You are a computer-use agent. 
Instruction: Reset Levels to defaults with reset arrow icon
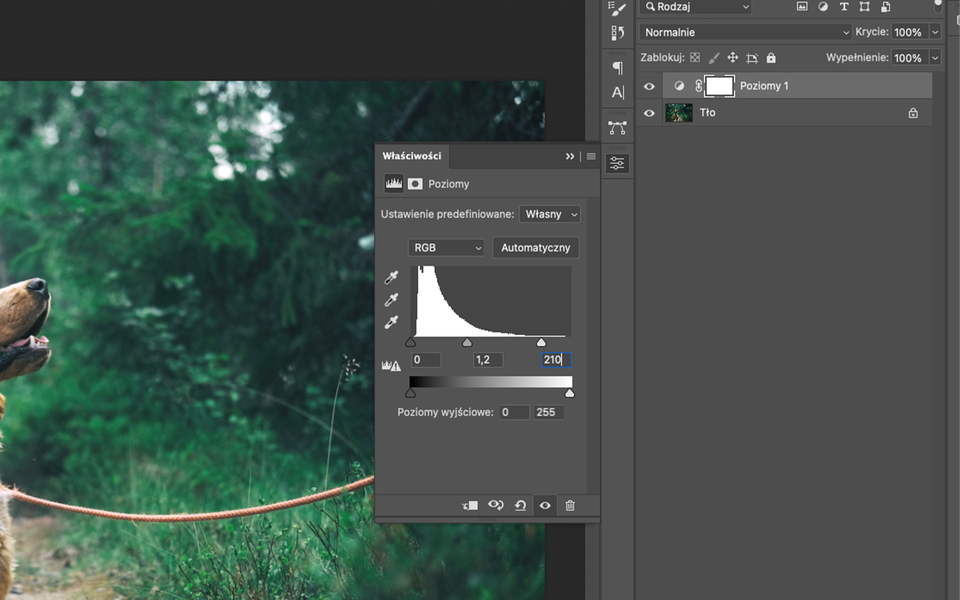pos(520,505)
